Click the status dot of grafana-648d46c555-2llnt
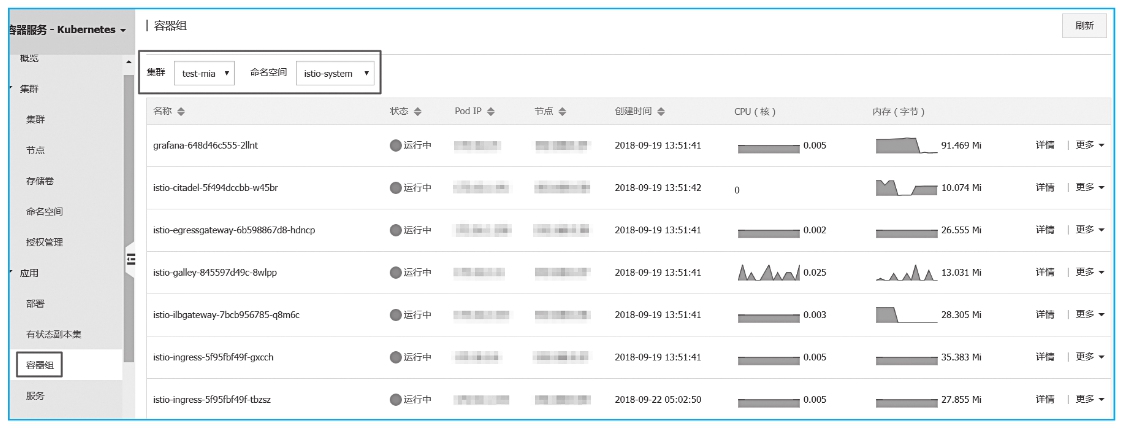Viewport: 1122px width, 429px height. pyautogui.click(x=396, y=145)
